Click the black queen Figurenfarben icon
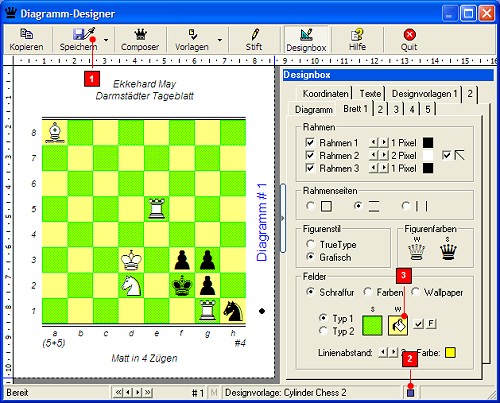 (448, 252)
